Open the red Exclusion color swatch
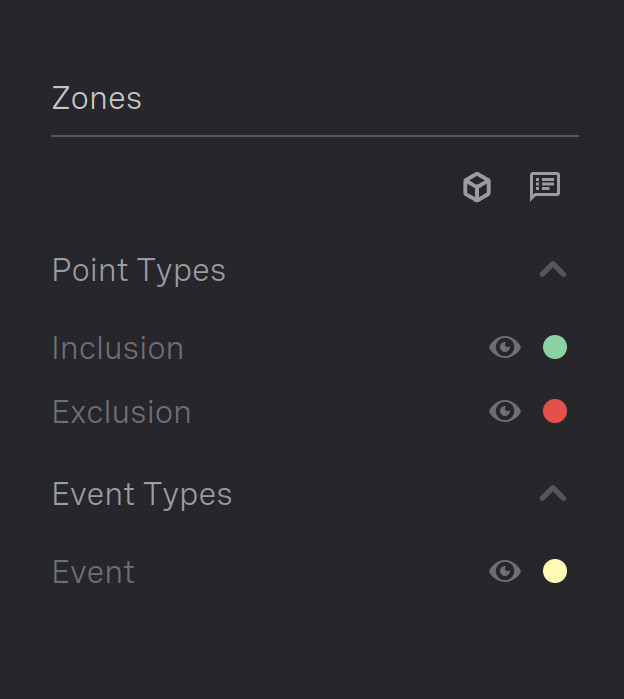624x699 pixels. [555, 411]
